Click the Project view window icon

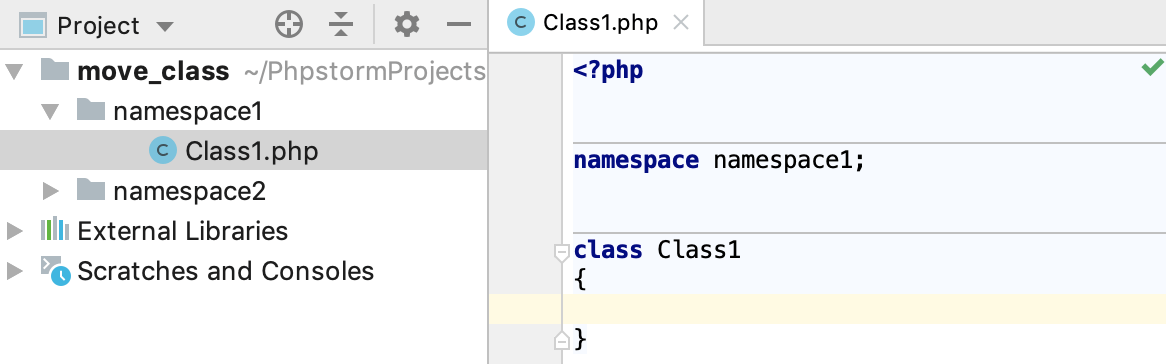tap(33, 26)
